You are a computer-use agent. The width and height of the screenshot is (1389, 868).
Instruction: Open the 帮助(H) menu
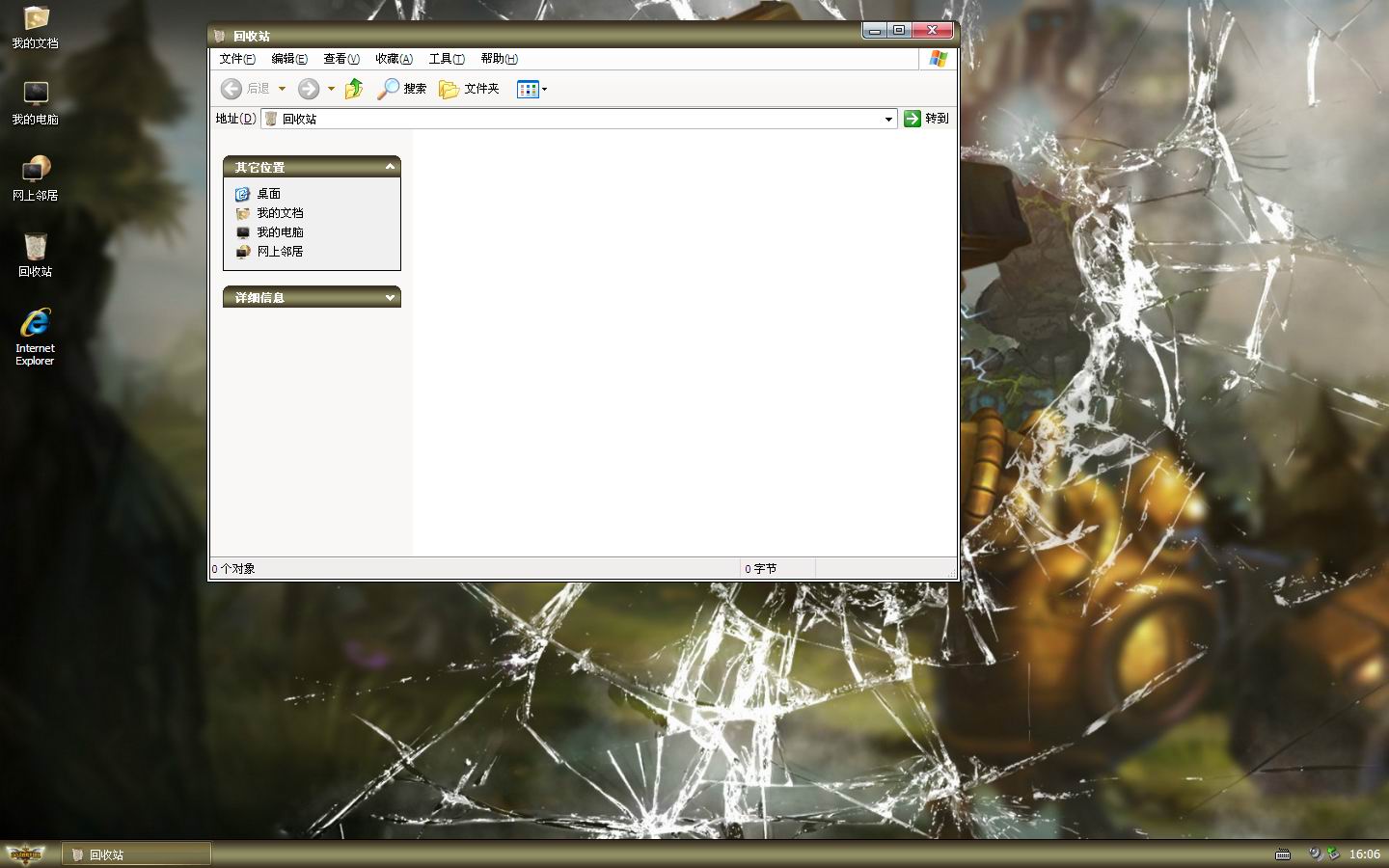pos(499,59)
